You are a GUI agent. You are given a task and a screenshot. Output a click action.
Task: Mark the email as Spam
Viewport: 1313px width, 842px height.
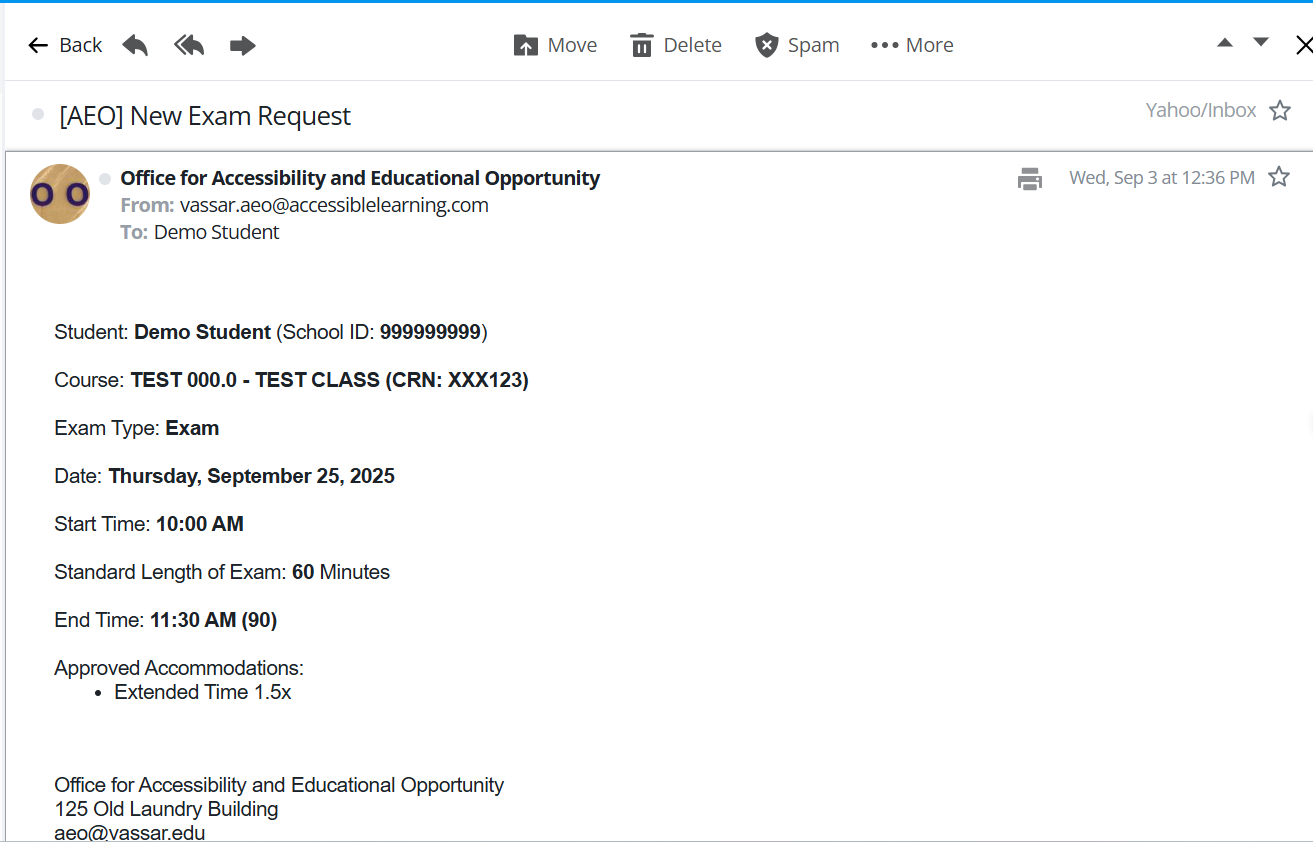coord(797,45)
